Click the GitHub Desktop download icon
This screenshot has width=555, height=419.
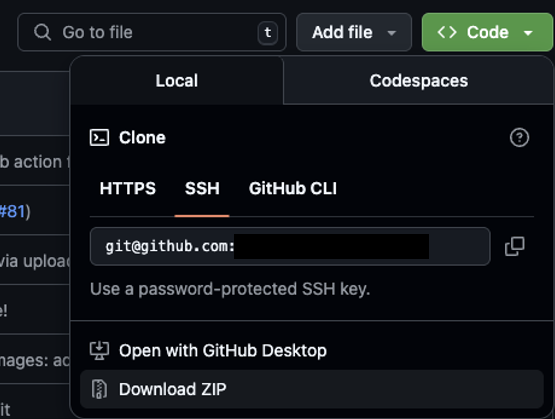(x=99, y=351)
